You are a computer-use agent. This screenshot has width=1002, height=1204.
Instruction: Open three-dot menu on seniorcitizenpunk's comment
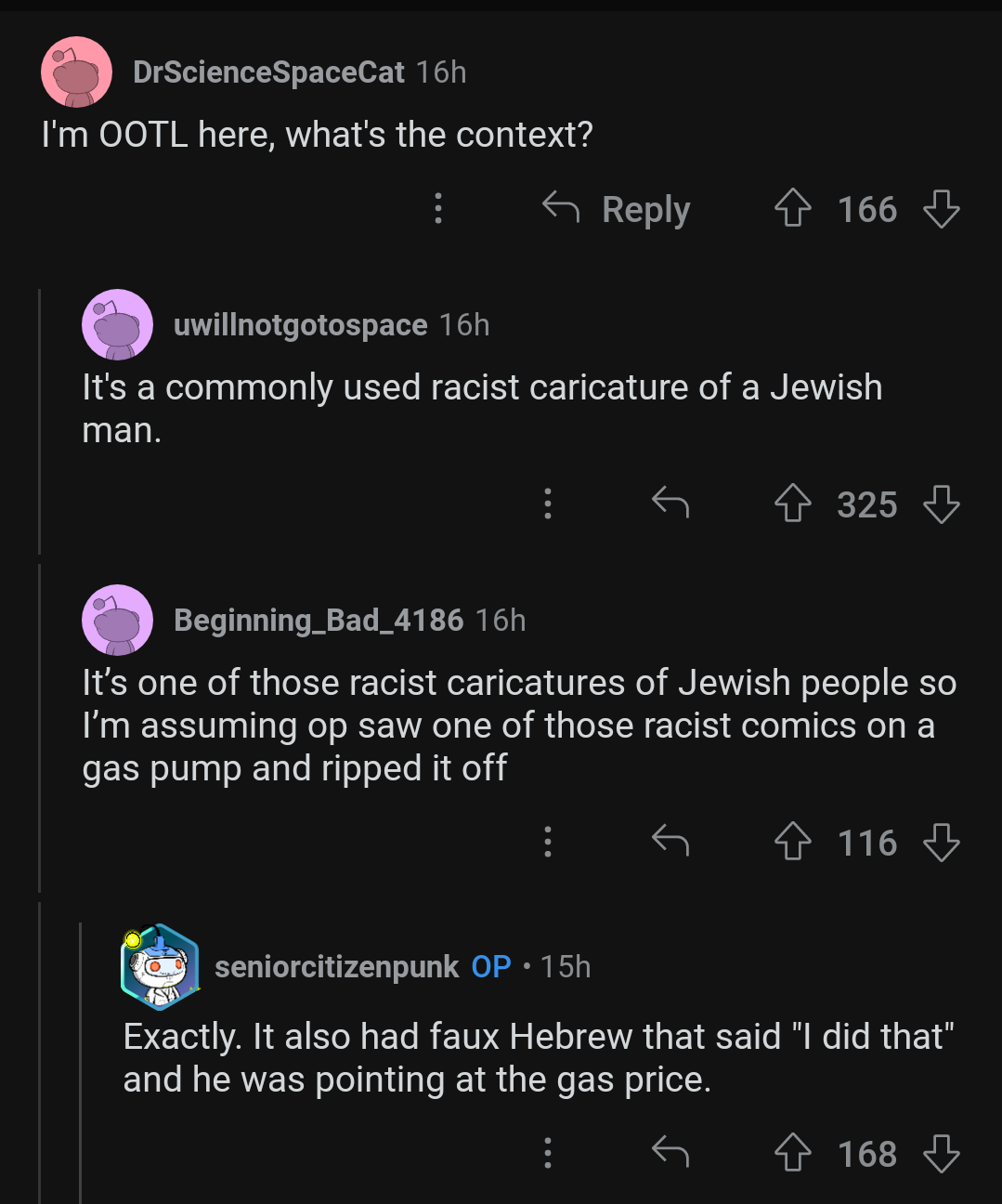548,1153
